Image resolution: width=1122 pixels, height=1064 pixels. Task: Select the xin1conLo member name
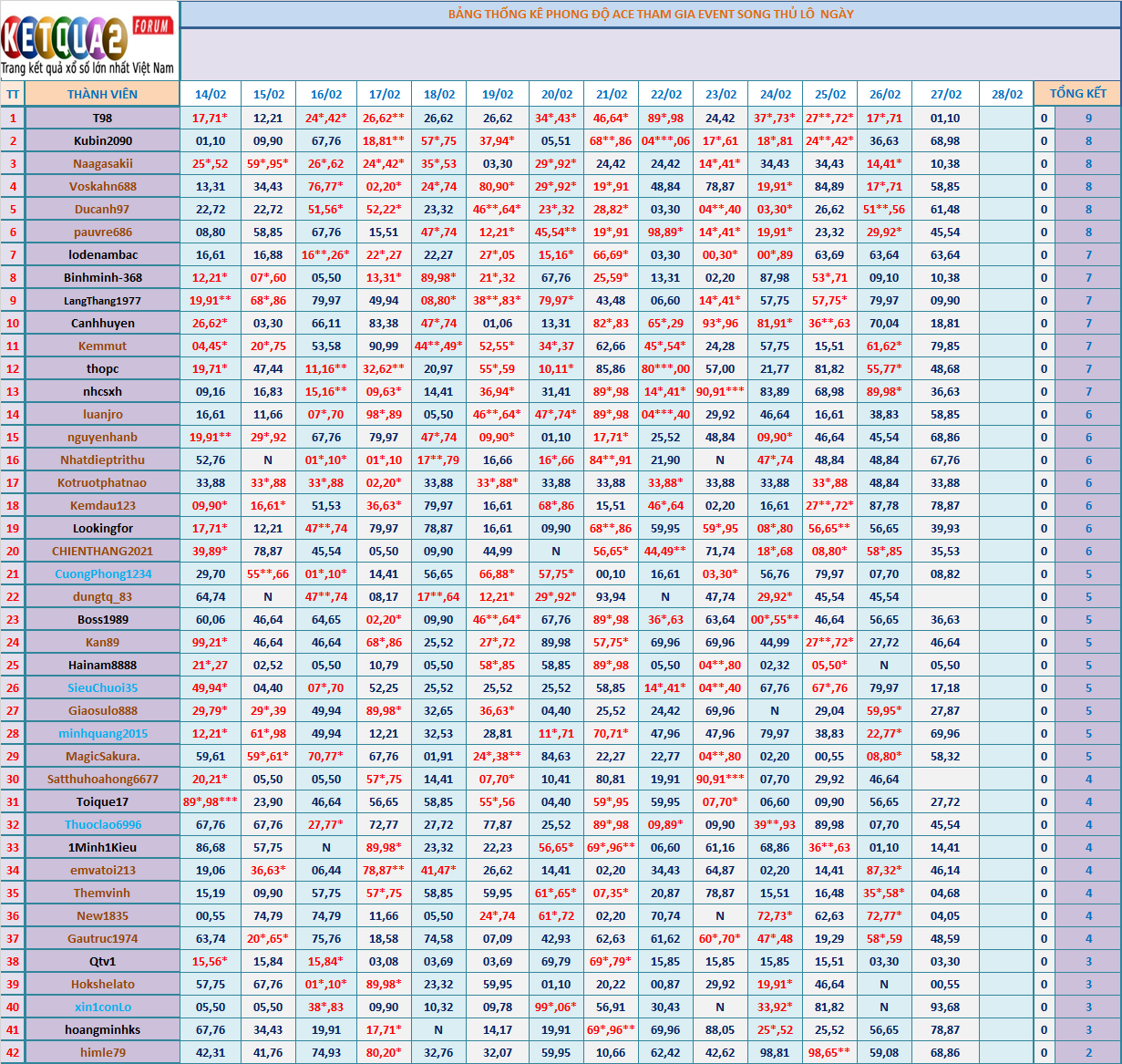click(102, 1007)
